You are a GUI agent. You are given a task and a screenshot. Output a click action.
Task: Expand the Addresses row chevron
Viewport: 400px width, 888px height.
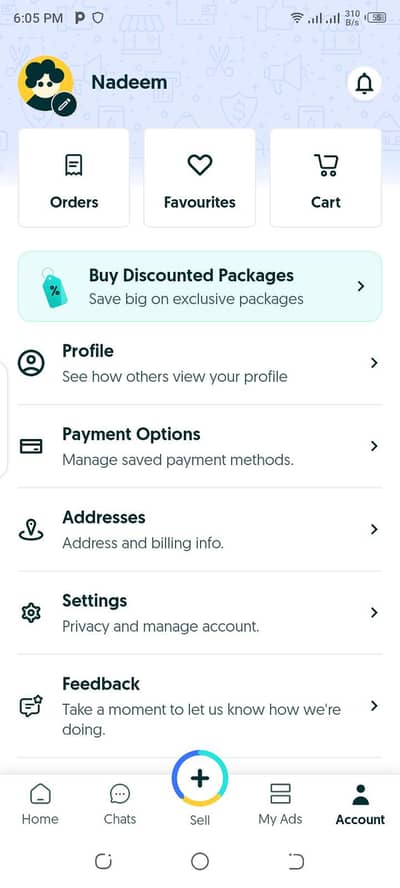click(x=373, y=530)
